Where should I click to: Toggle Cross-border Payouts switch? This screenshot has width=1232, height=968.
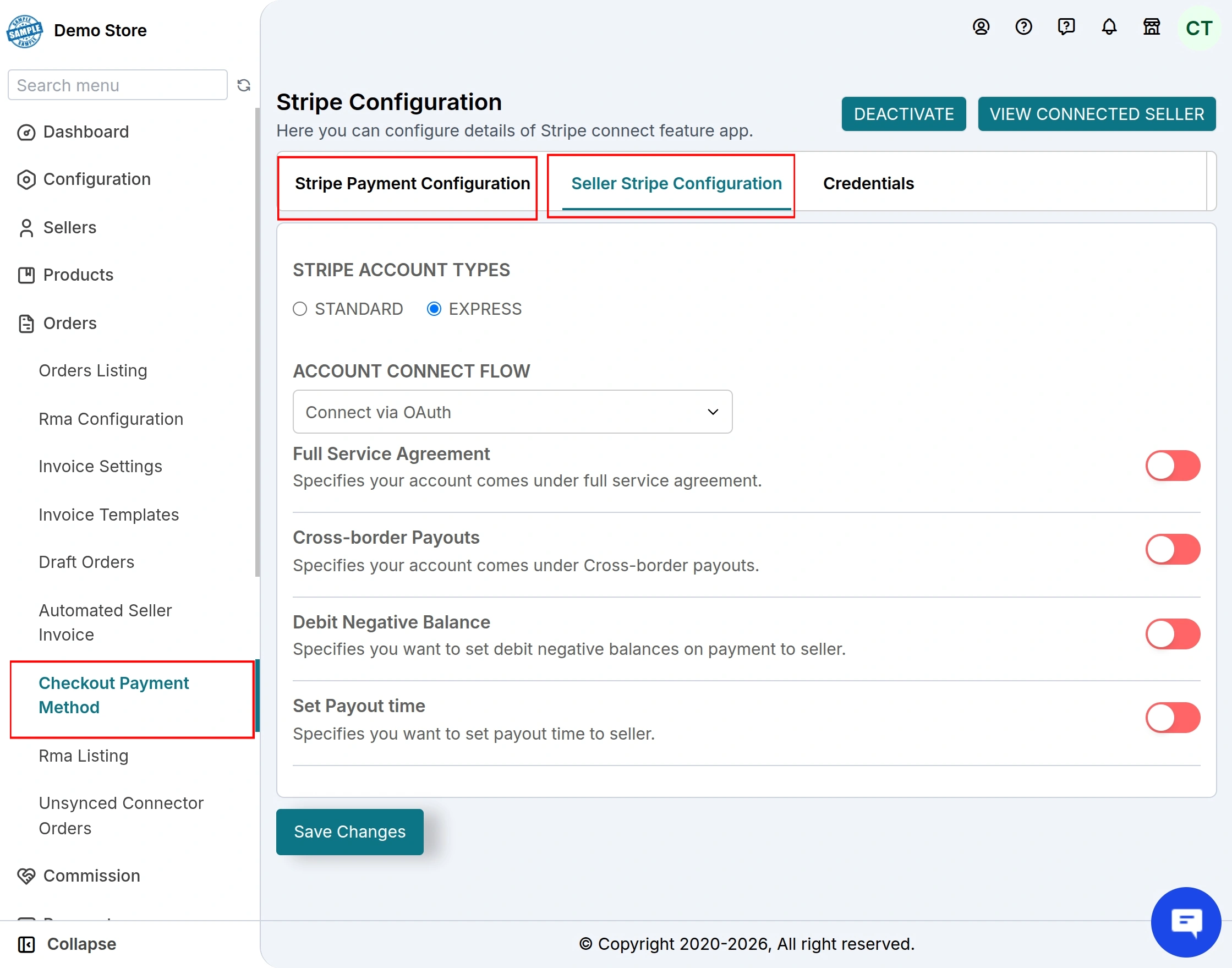1173,549
